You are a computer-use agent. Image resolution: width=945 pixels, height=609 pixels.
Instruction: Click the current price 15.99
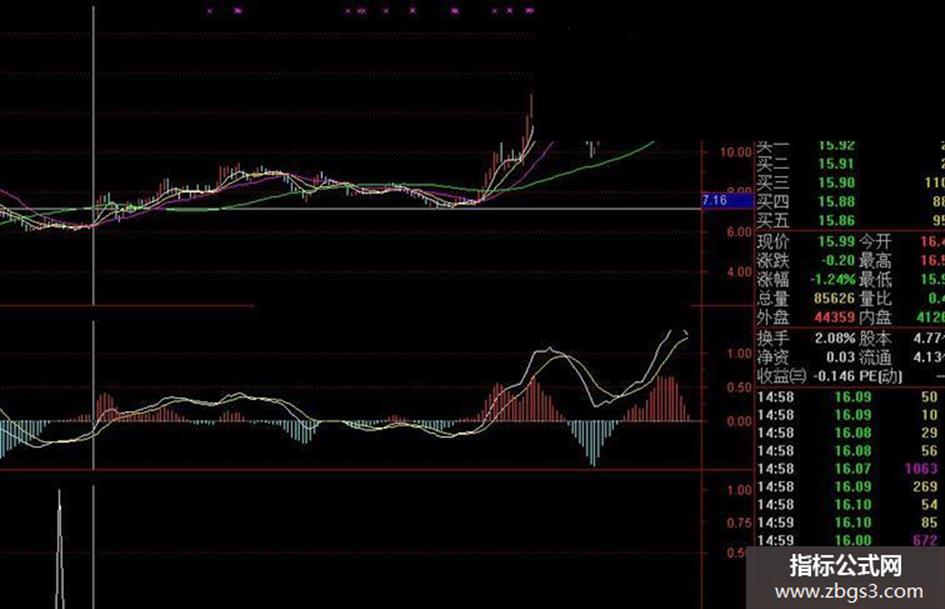(837, 242)
